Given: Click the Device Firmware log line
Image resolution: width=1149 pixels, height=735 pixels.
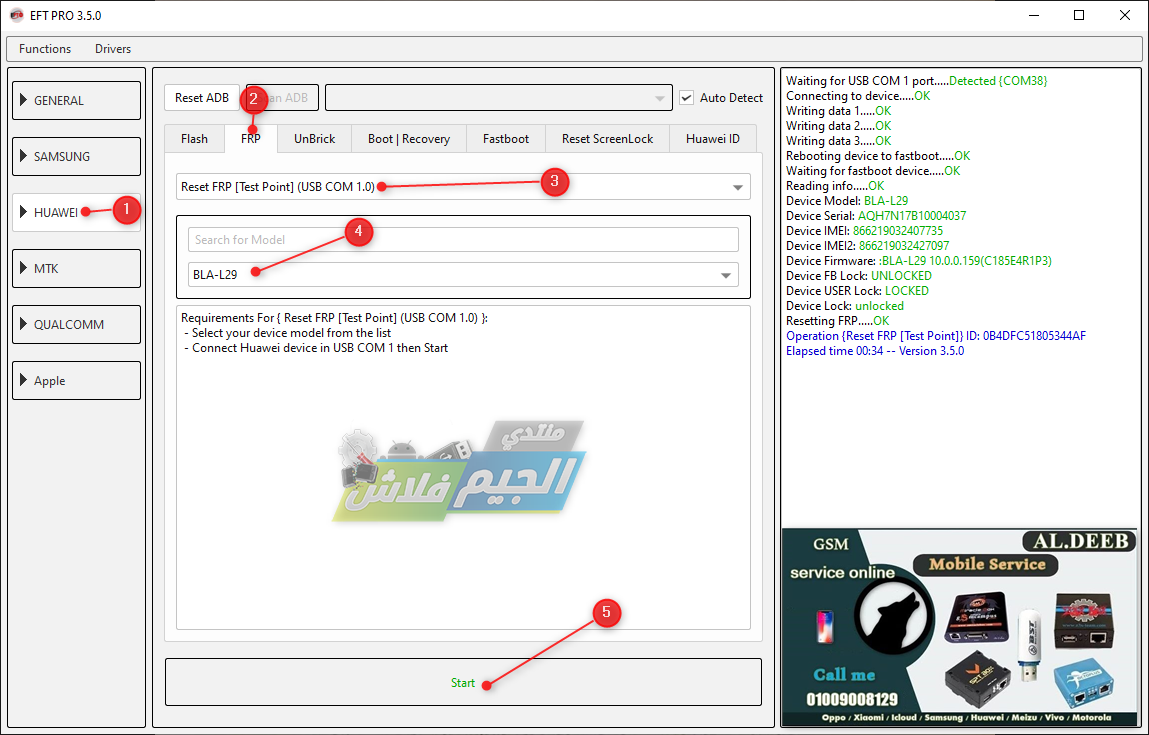Looking at the screenshot, I should (919, 261).
